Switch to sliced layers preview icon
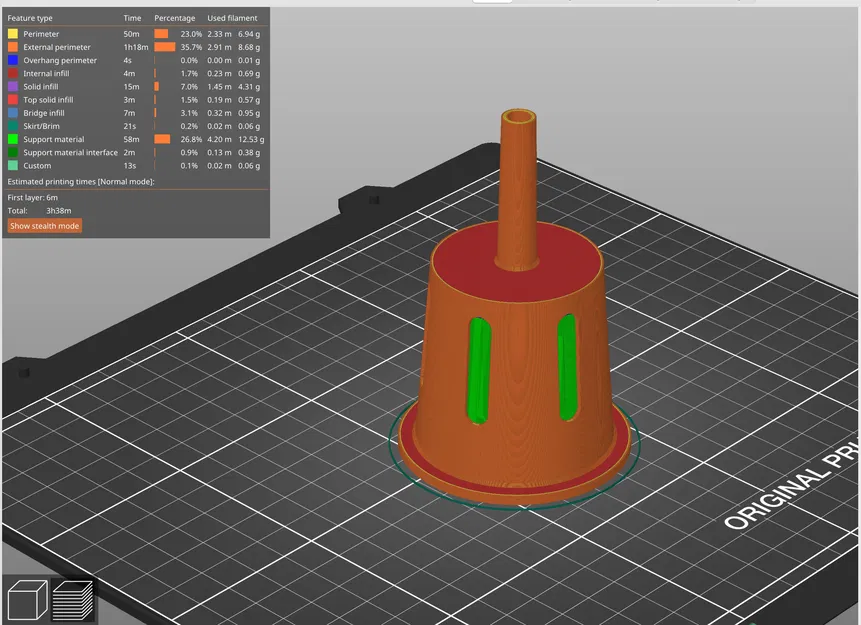The height and width of the screenshot is (625, 861). pyautogui.click(x=73, y=600)
